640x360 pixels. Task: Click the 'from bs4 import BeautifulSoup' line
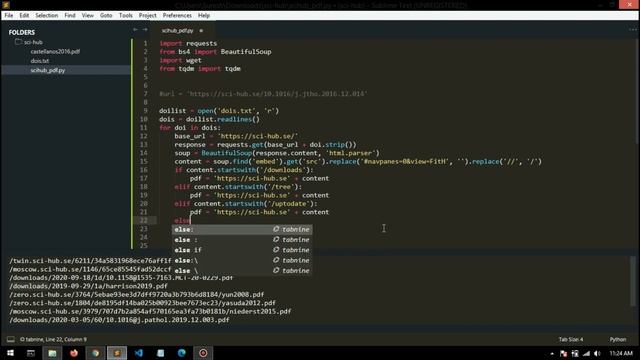click(215, 52)
